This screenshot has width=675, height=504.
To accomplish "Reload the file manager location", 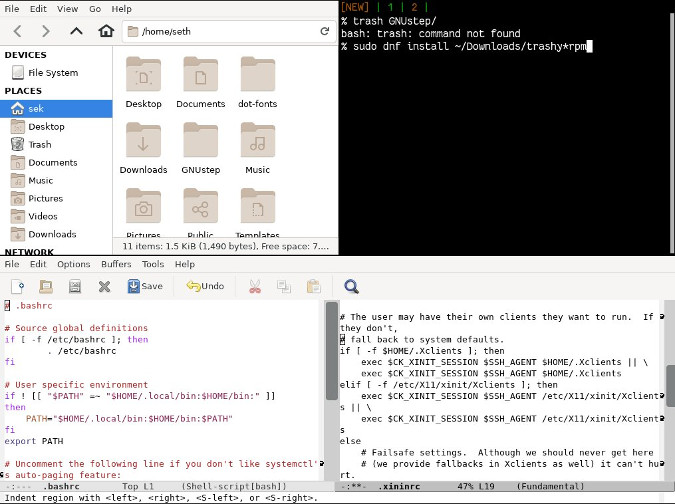I will click(x=324, y=31).
